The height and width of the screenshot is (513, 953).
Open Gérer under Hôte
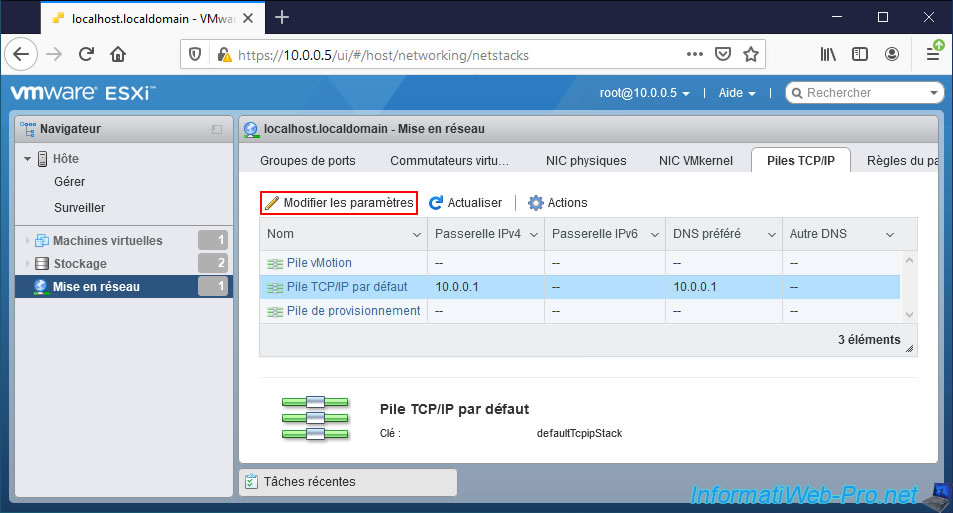69,182
